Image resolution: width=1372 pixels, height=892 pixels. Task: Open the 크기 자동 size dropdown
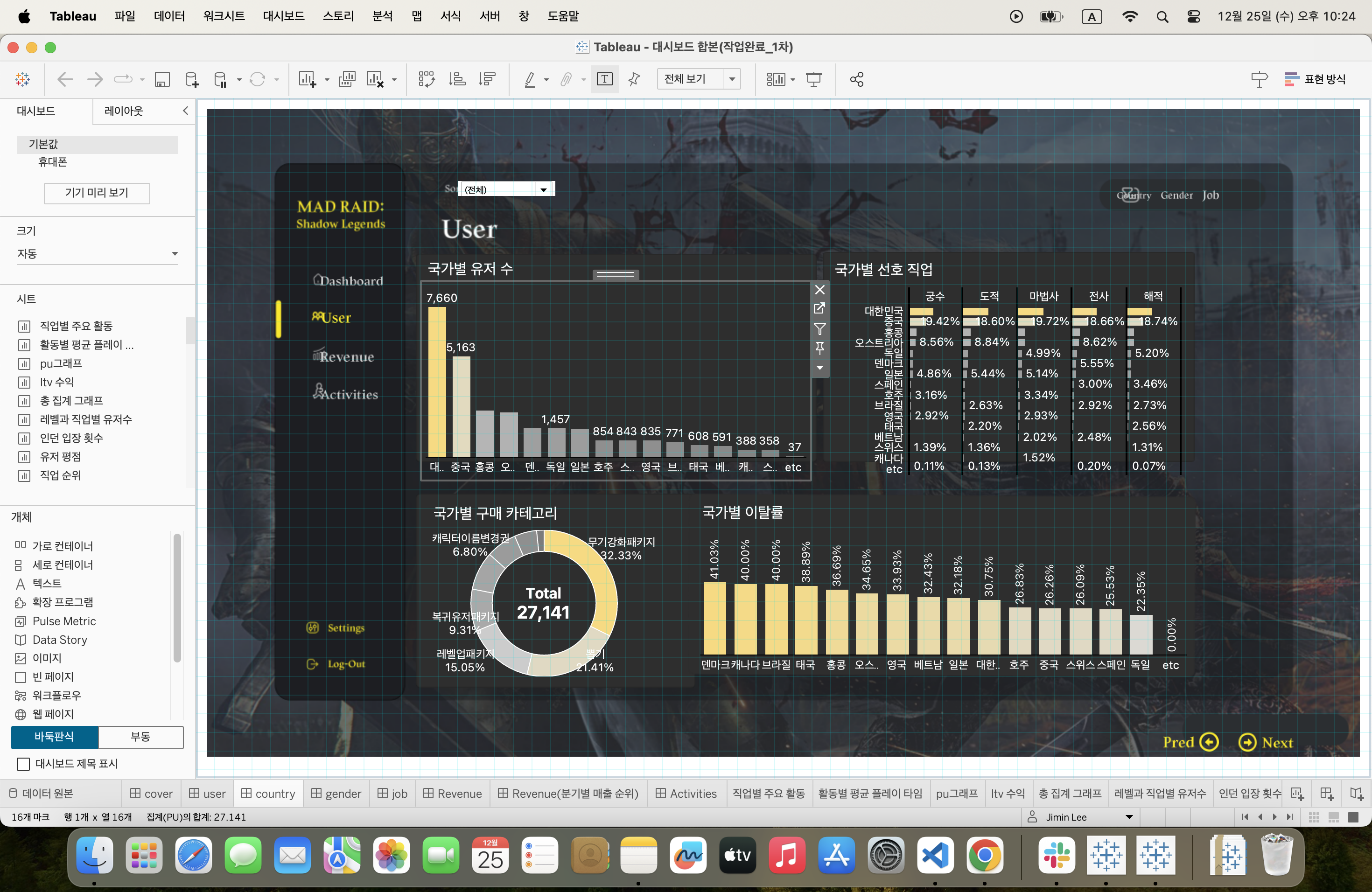(x=98, y=253)
